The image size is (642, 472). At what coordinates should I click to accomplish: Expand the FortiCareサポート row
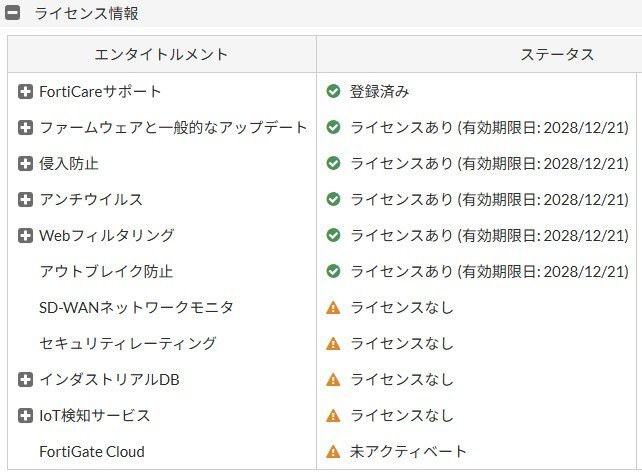[26, 92]
